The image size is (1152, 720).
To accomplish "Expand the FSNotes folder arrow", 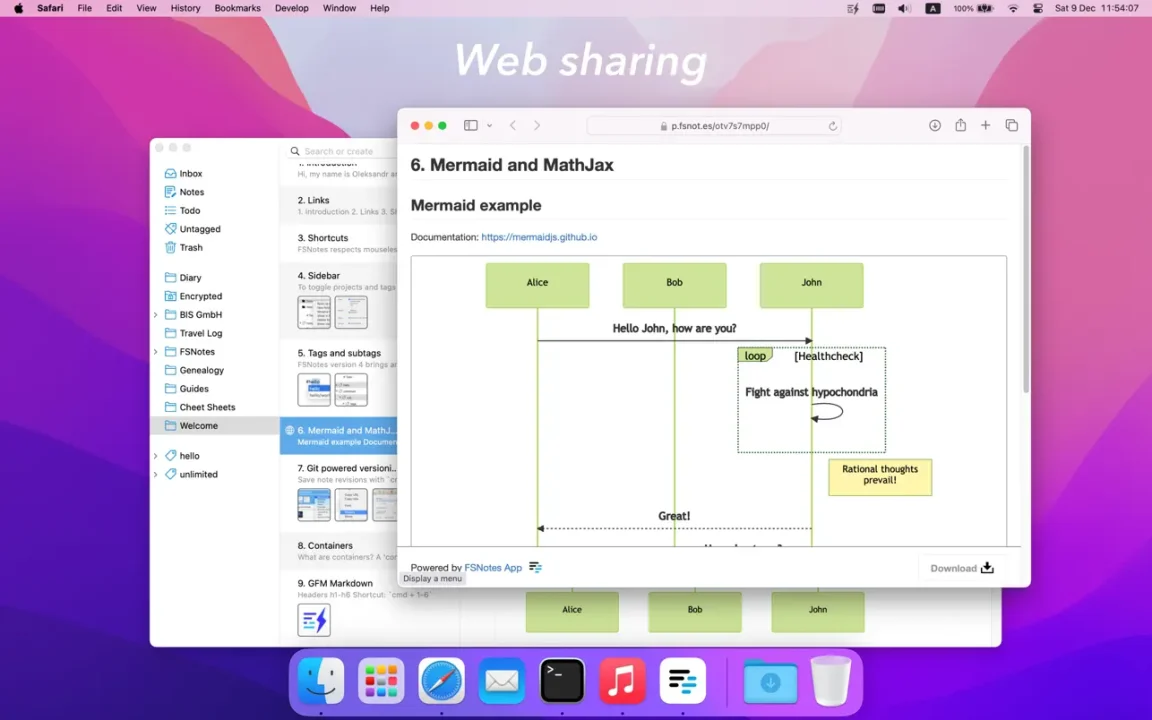I will [x=155, y=352].
